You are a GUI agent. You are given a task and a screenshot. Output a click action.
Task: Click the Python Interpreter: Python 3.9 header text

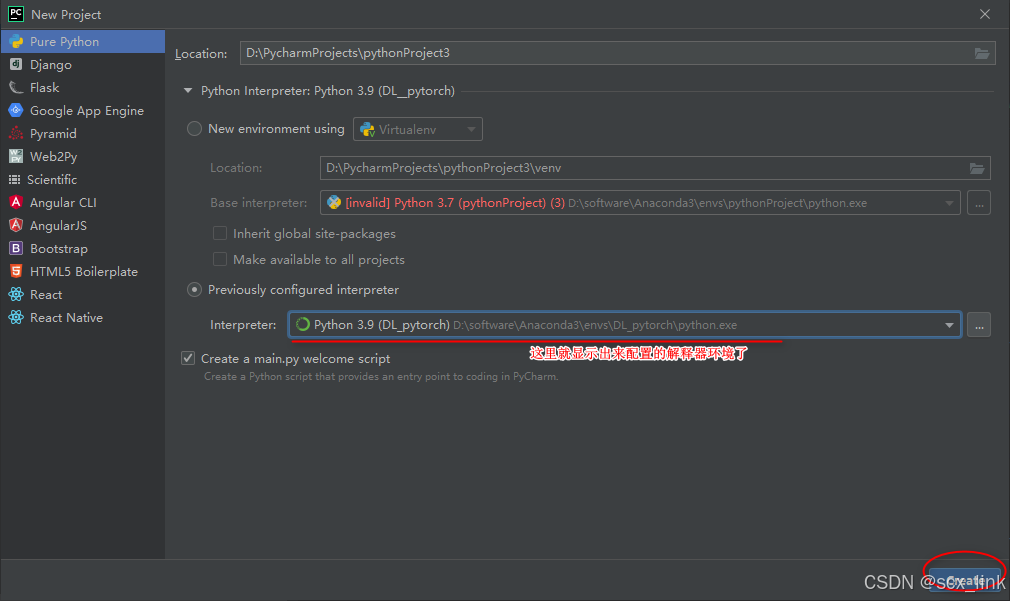[328, 91]
